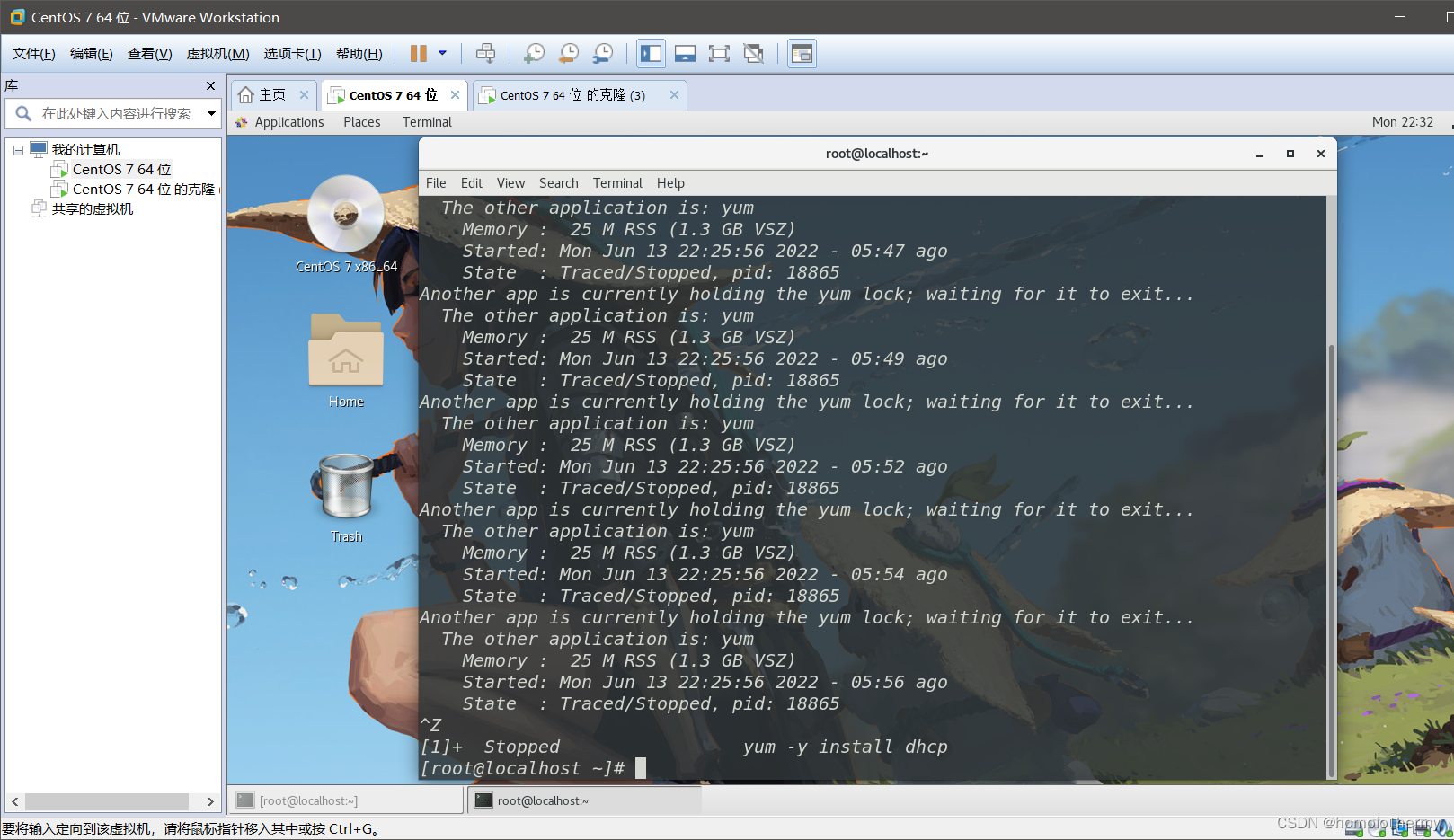Maximize the root@localhost terminal window
Screen dimensions: 1454x840
1290,154
